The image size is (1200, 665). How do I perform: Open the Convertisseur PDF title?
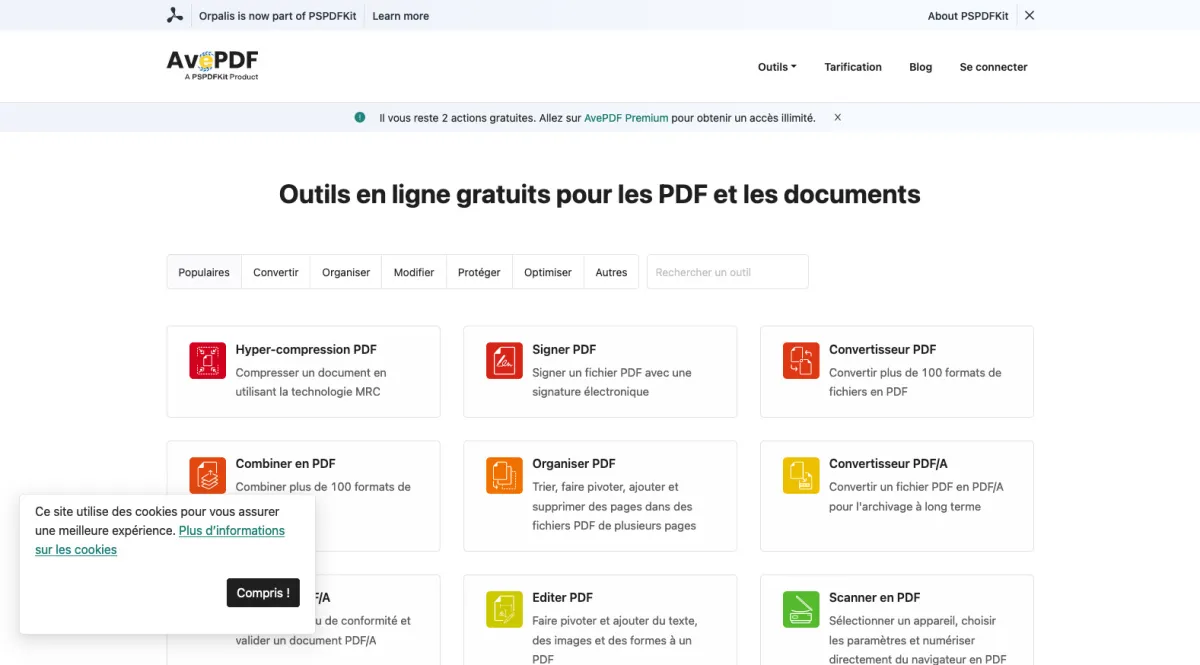coord(883,350)
